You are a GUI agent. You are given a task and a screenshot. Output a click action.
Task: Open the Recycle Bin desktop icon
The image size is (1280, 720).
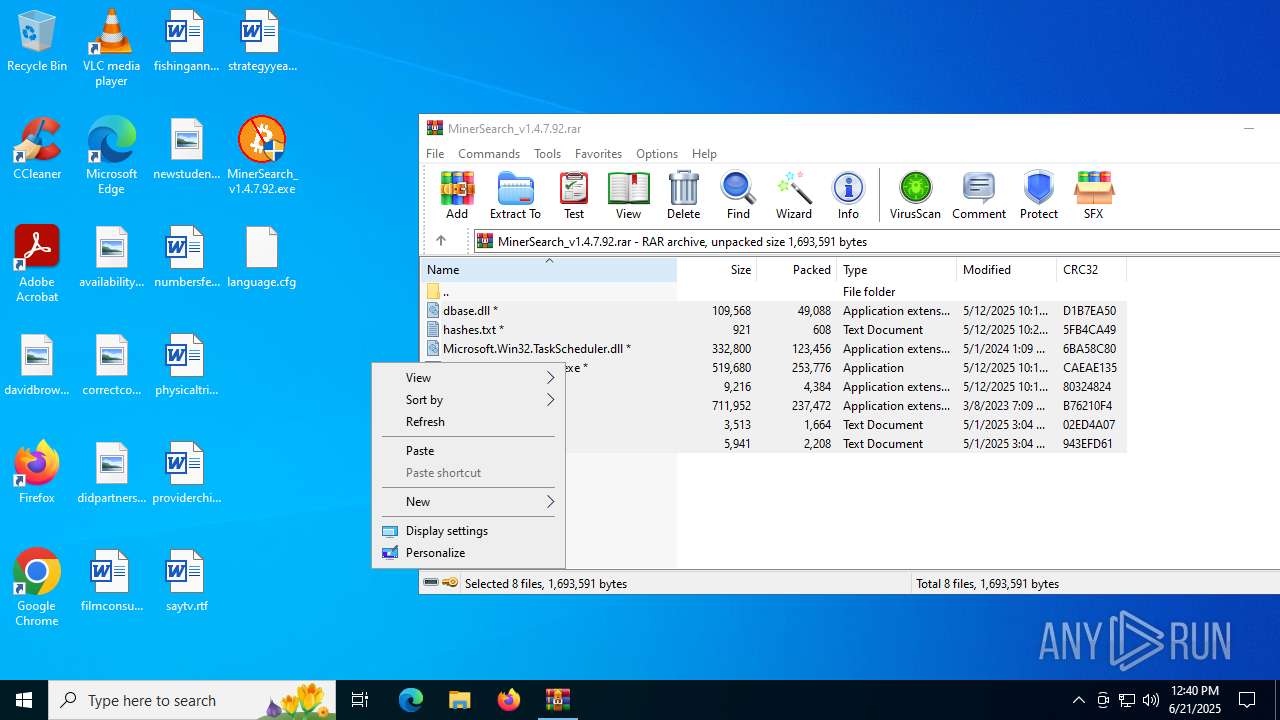(37, 42)
